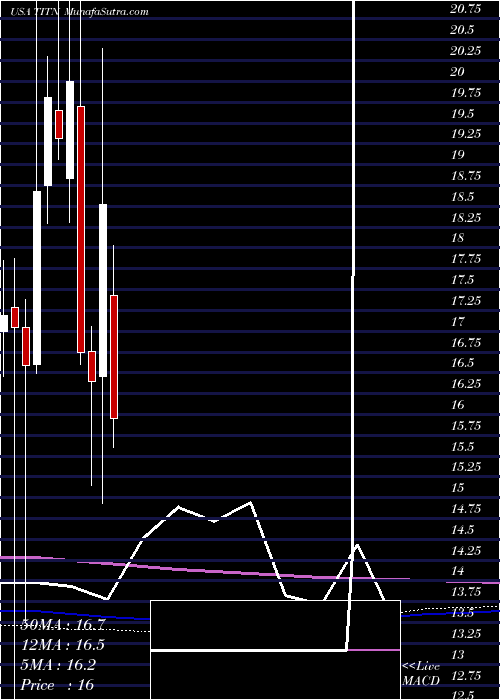Screen dimensions: 500x700
Task: Click the 20.75 price axis label
Action: coord(465,9)
